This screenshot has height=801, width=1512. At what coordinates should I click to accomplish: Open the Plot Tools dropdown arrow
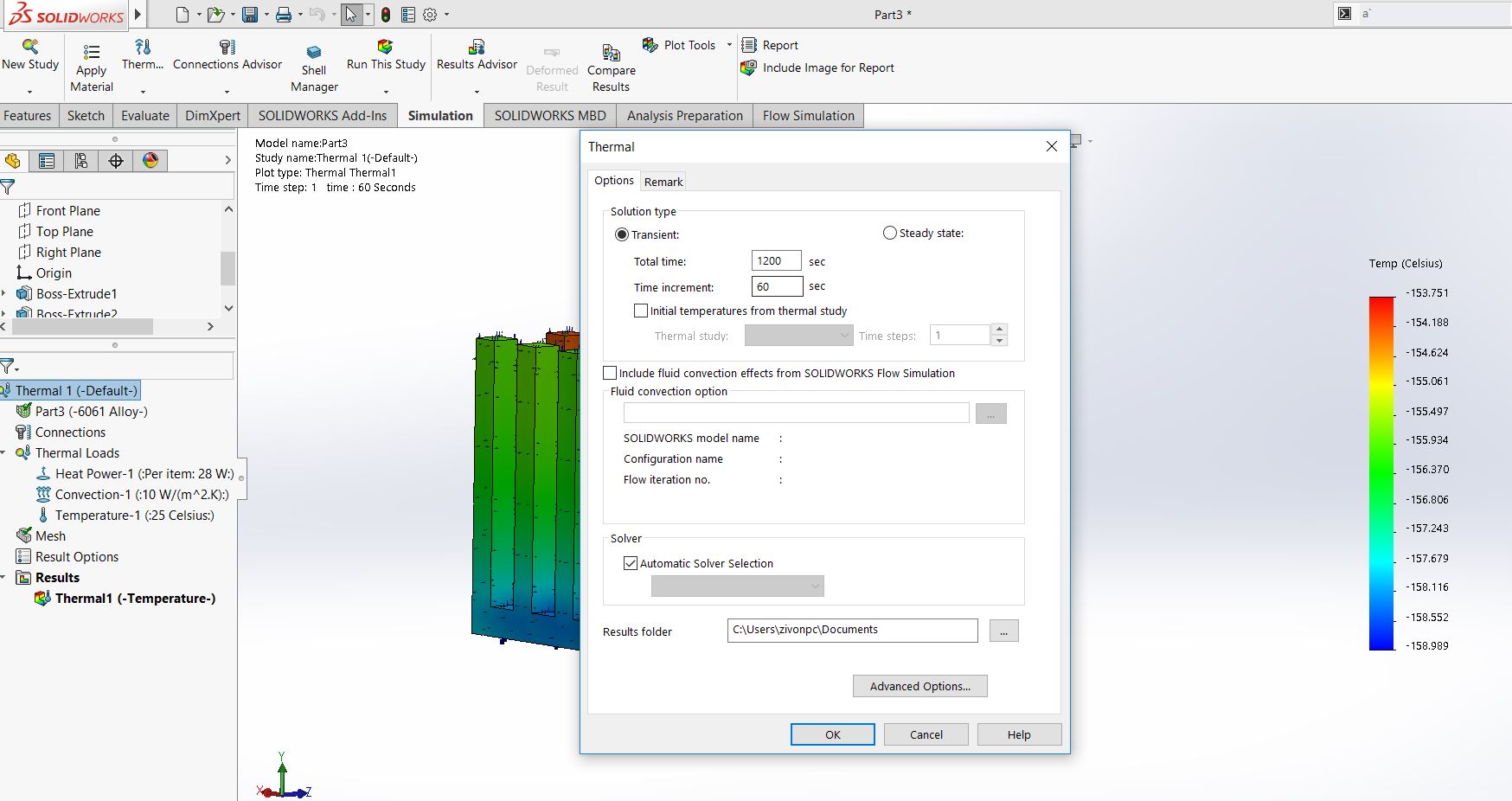pyautogui.click(x=729, y=45)
